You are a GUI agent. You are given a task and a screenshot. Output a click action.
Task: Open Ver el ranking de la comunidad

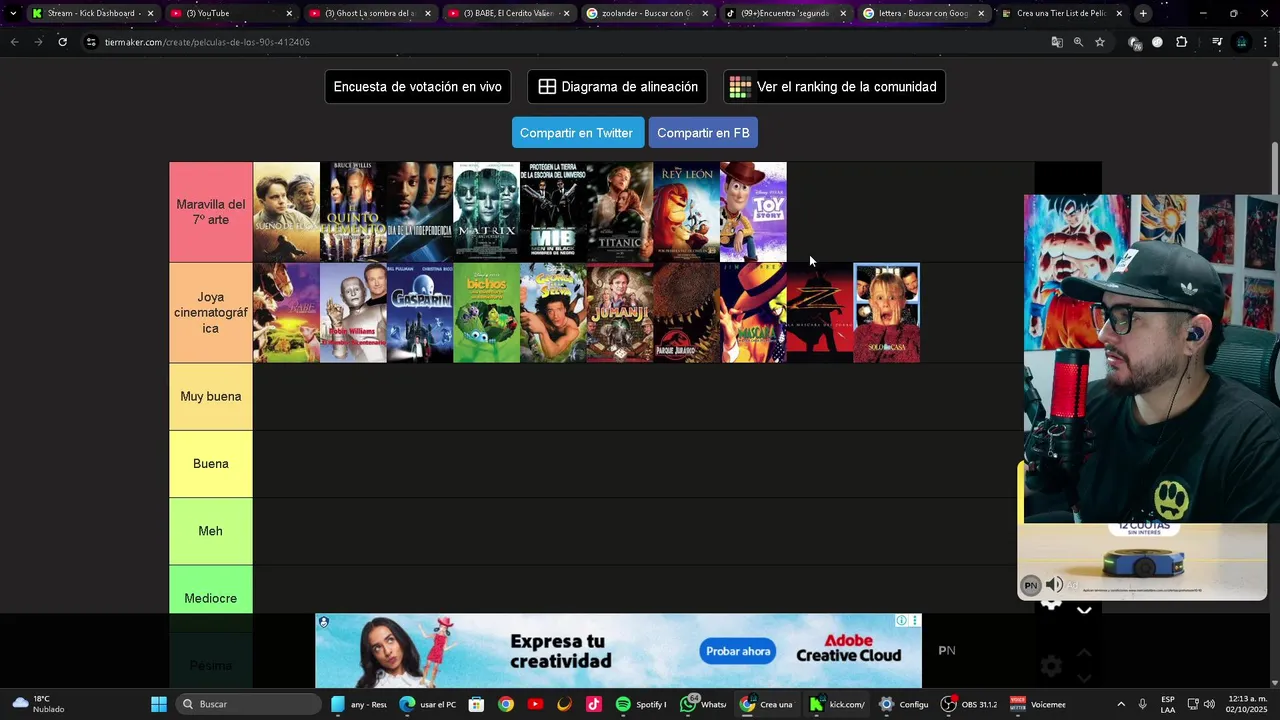tap(834, 87)
